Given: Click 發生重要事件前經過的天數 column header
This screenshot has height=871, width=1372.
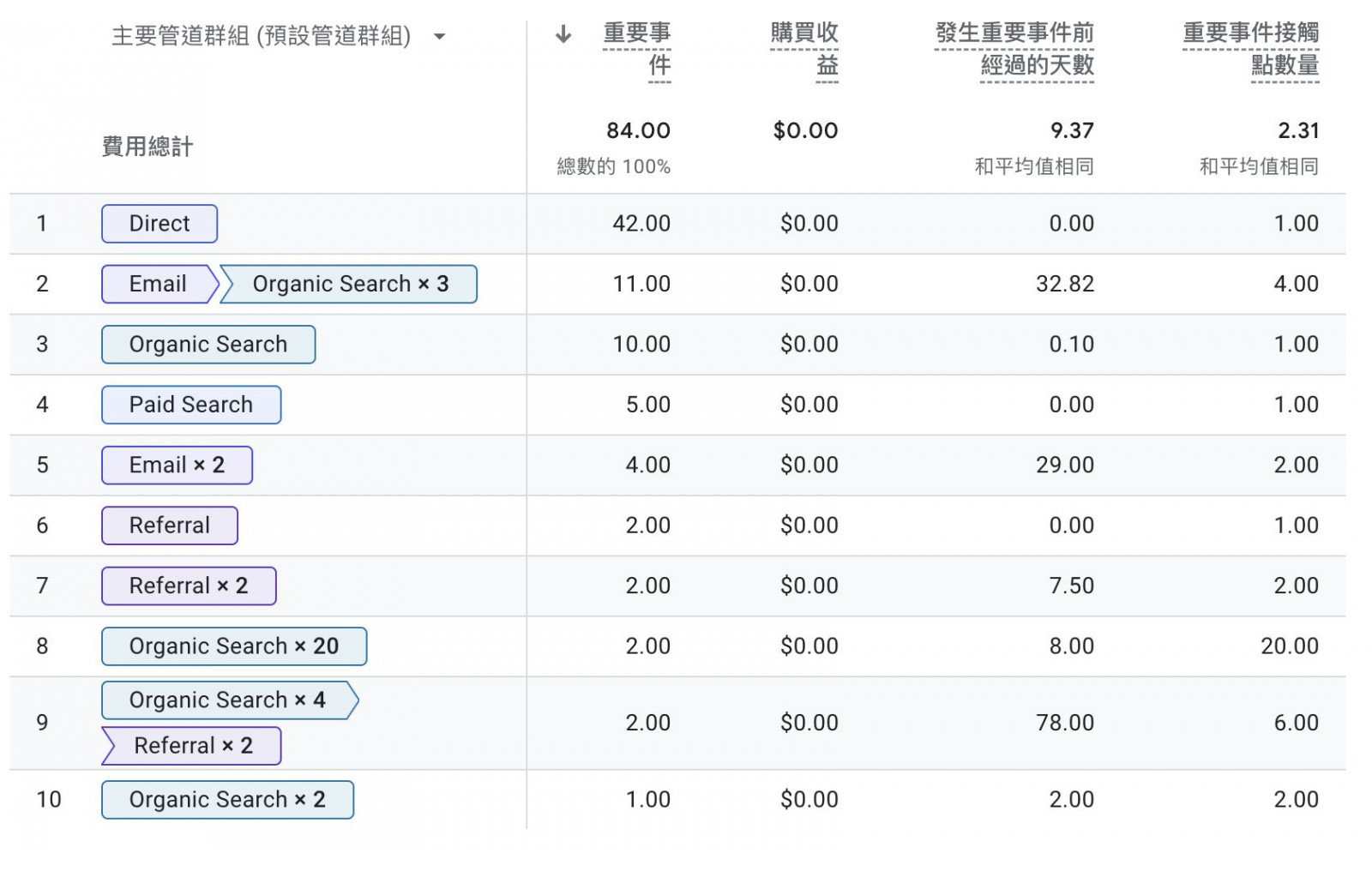Looking at the screenshot, I should (x=1014, y=49).
